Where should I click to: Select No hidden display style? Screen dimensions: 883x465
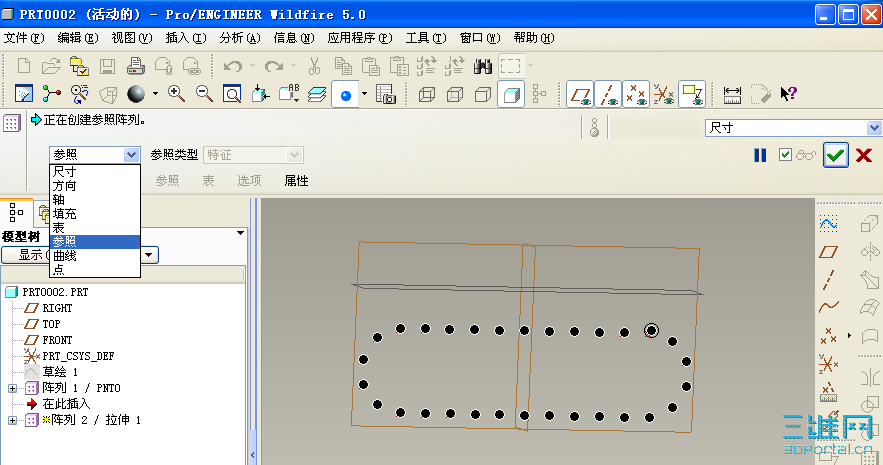coord(483,94)
